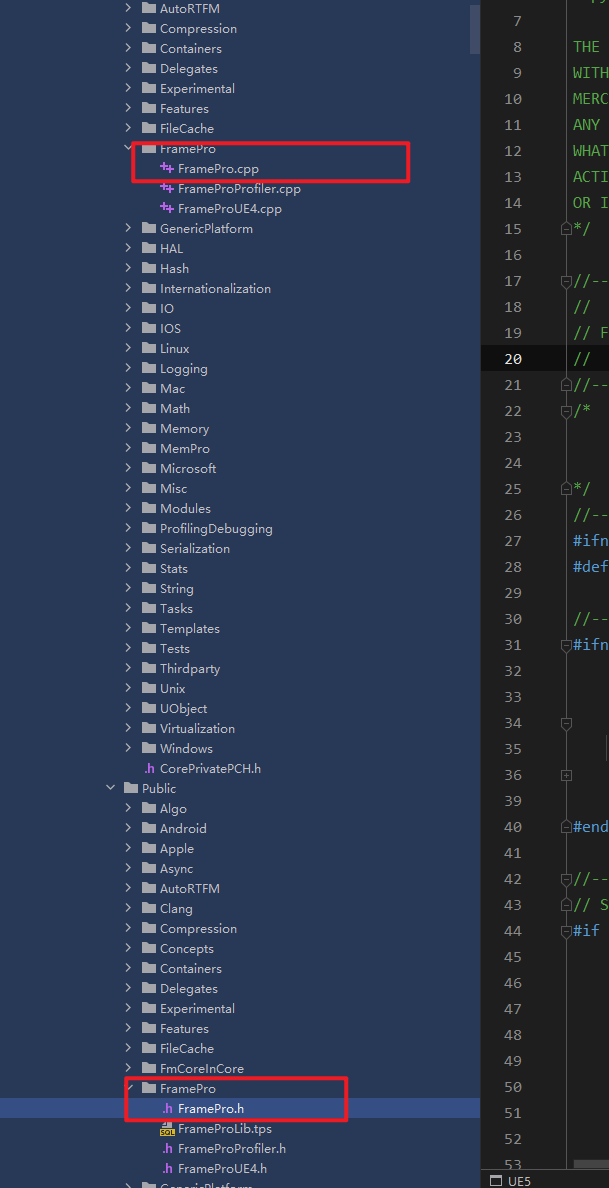Click the Public folder icon
The image size is (609, 1188).
coord(130,788)
